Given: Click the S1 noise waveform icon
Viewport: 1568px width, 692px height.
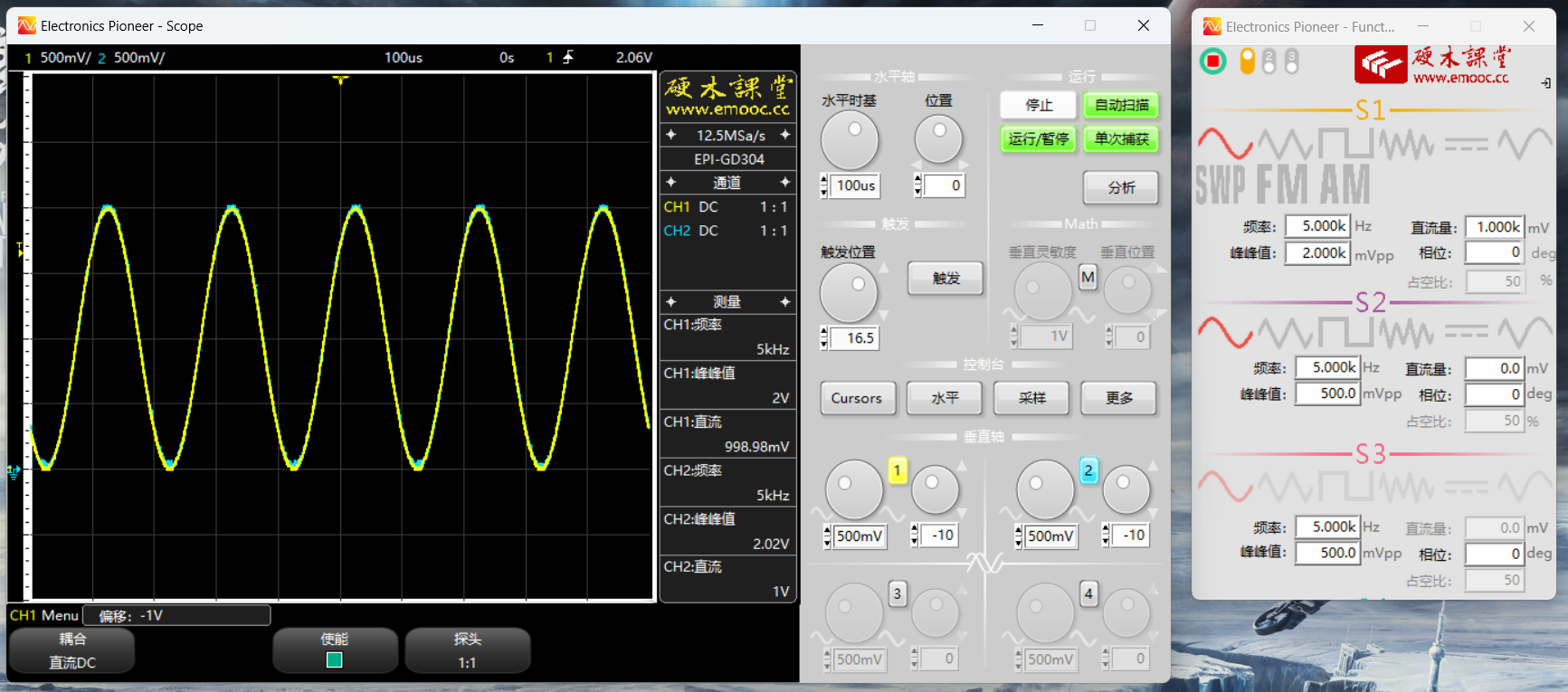Looking at the screenshot, I should tap(1405, 144).
